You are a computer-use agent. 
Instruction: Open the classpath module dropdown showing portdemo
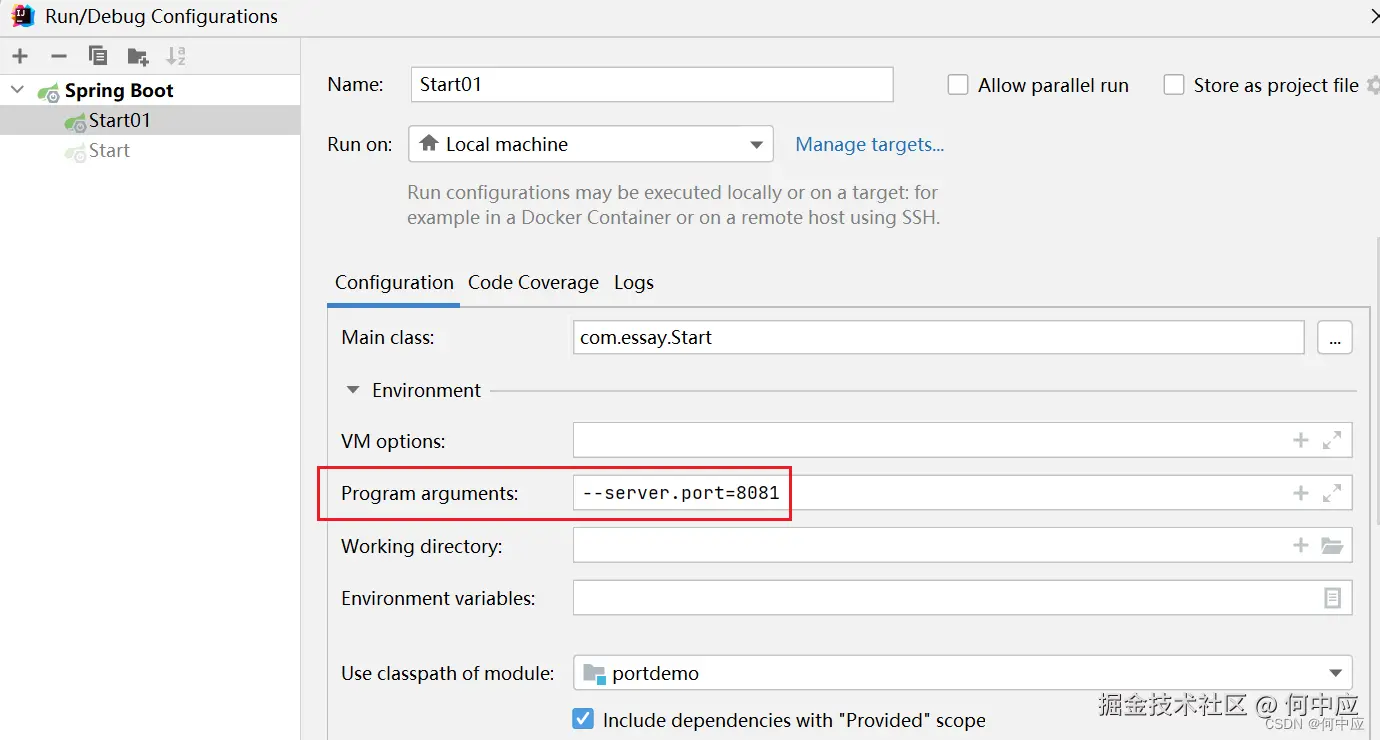[962, 673]
